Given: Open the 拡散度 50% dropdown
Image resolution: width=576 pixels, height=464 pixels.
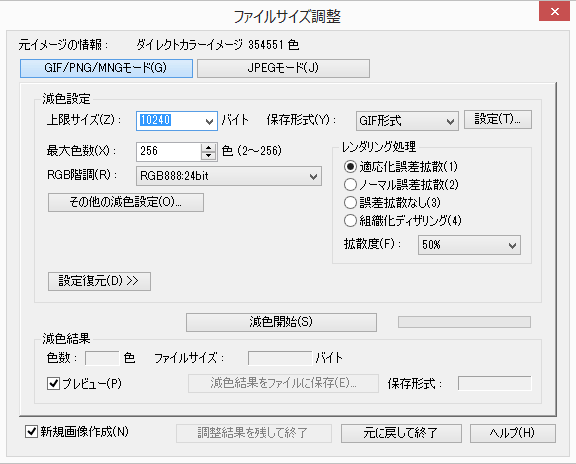Looking at the screenshot, I should pyautogui.click(x=469, y=245).
